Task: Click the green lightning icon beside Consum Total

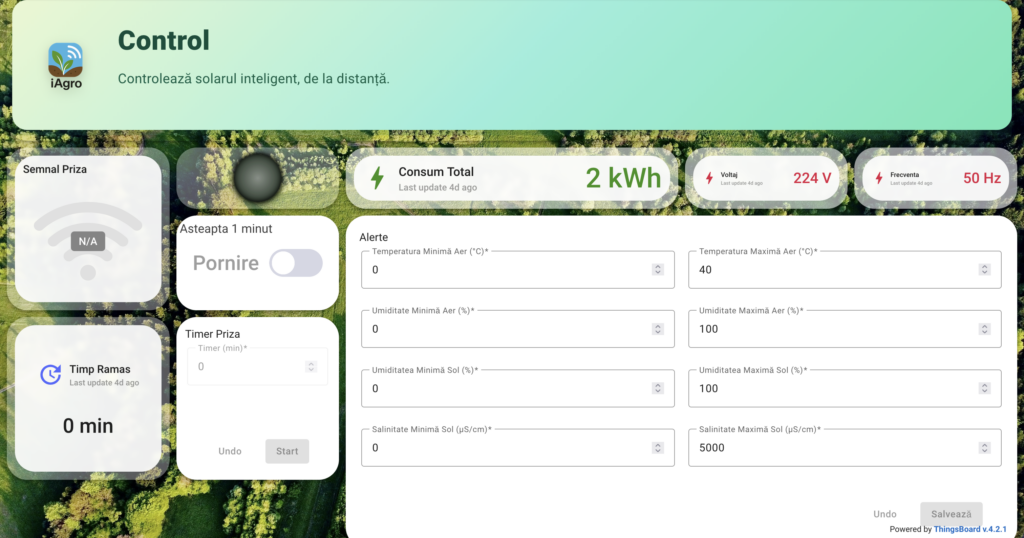Action: (x=377, y=178)
